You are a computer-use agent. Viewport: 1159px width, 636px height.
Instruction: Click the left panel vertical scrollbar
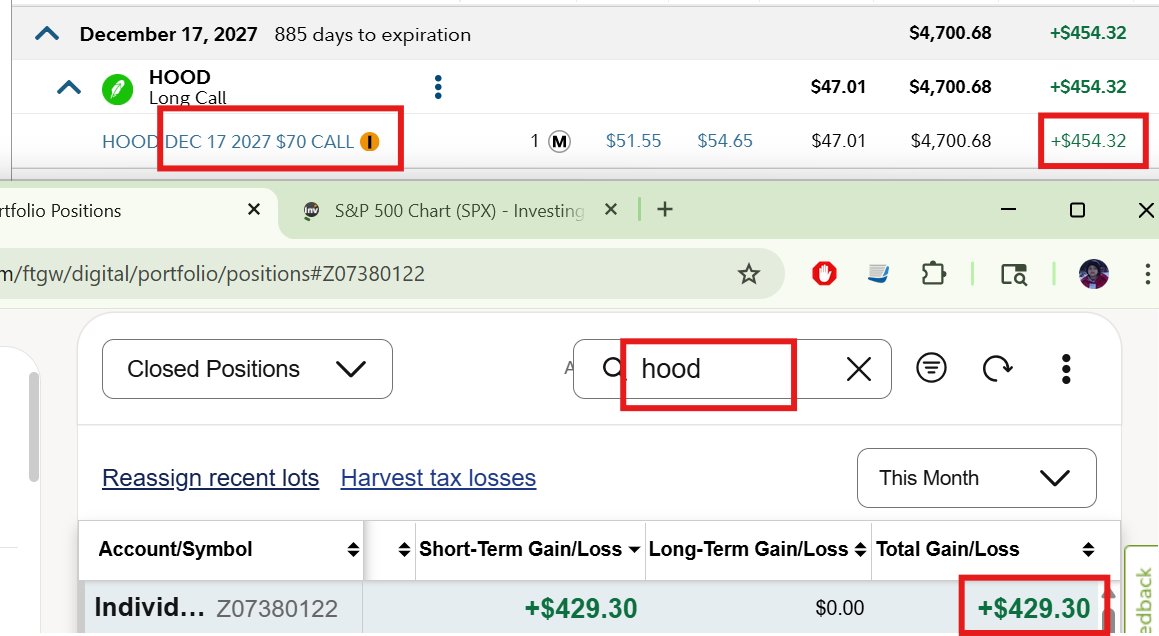click(33, 427)
